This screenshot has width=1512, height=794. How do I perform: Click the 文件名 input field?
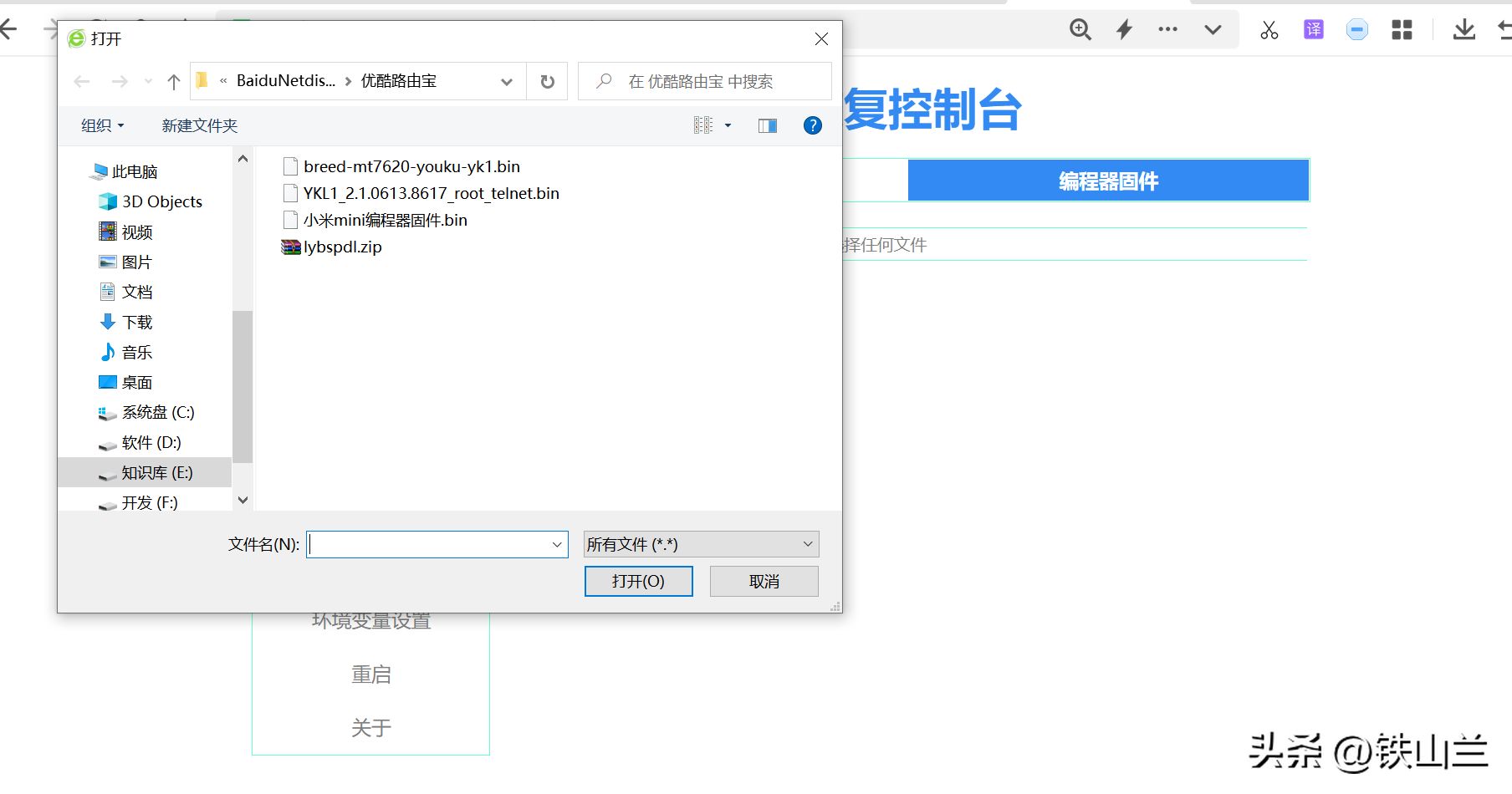(427, 544)
